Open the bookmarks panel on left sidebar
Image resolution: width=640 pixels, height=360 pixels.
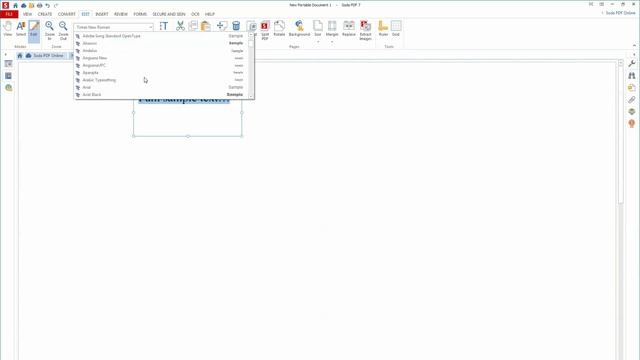(x=8, y=76)
